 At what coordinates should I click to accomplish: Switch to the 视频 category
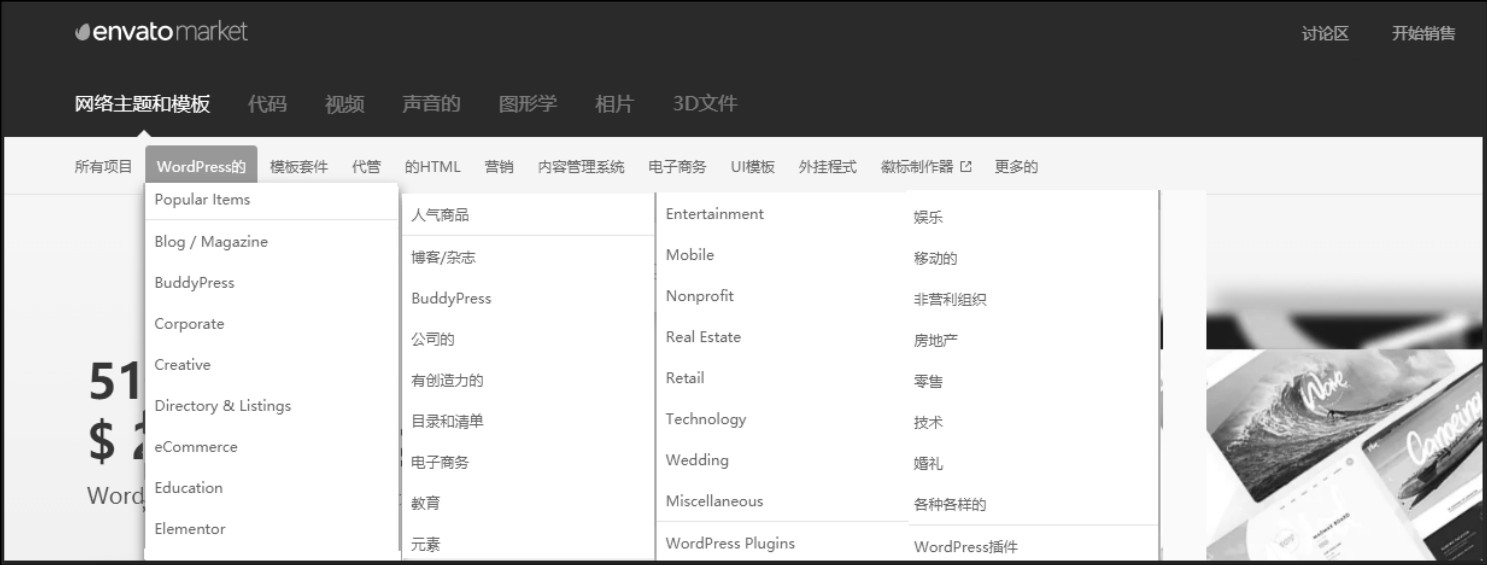[x=344, y=104]
